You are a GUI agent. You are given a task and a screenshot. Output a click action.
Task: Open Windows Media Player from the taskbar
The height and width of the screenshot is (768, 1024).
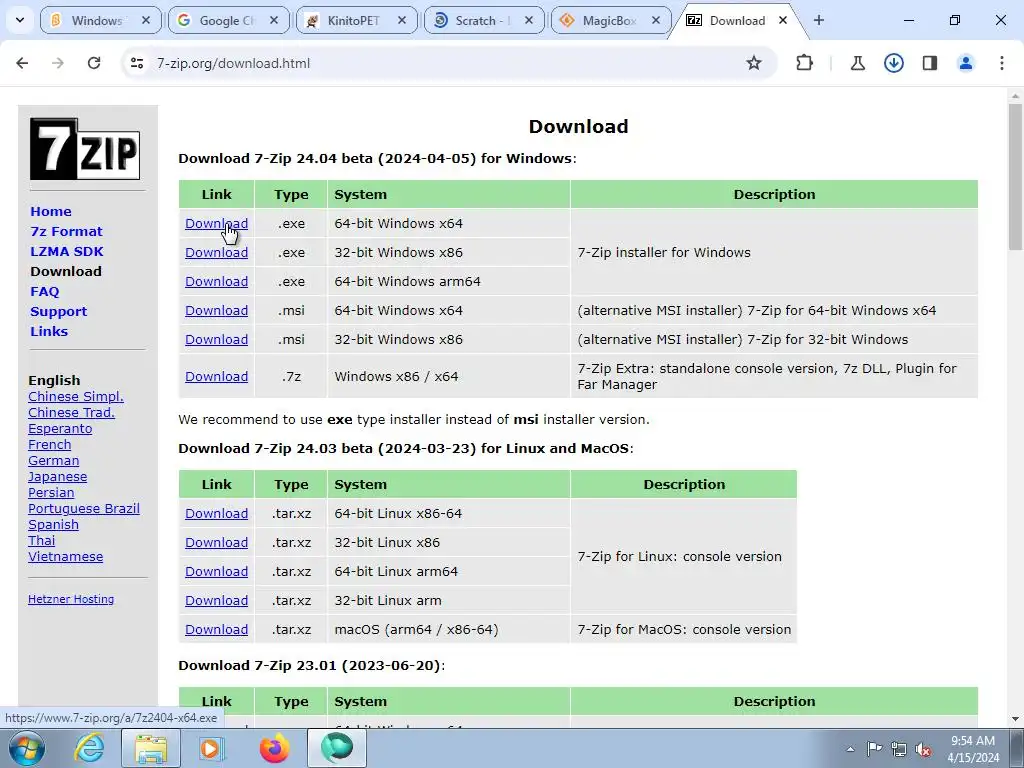click(212, 748)
